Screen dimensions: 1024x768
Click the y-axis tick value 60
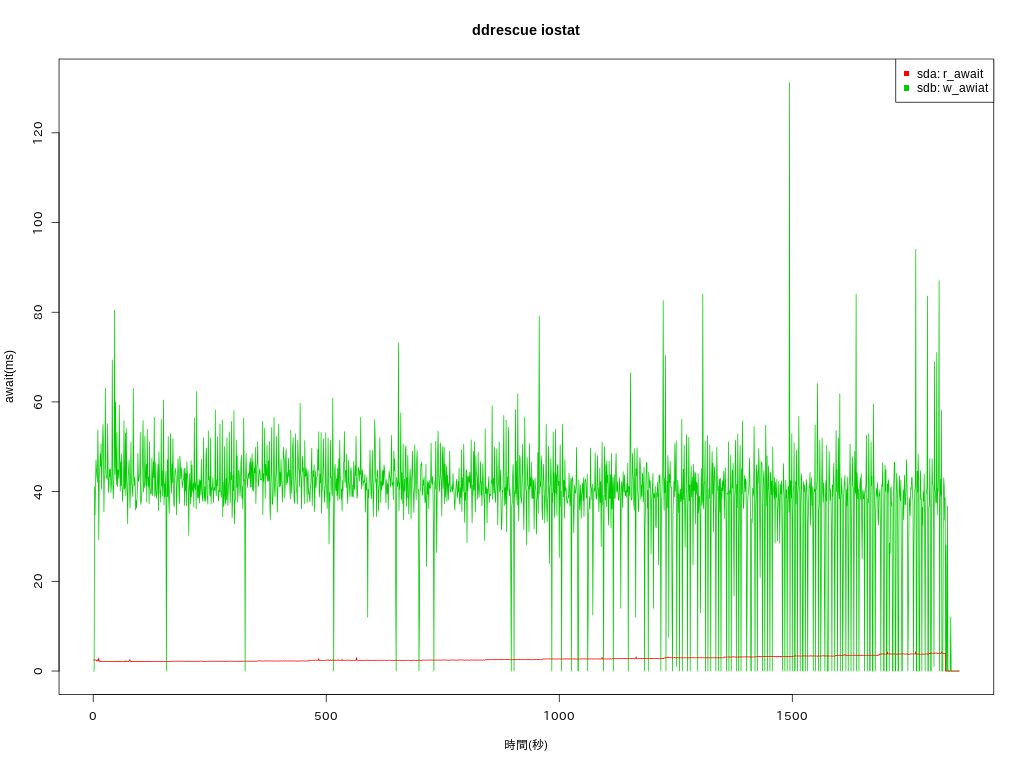tap(38, 402)
